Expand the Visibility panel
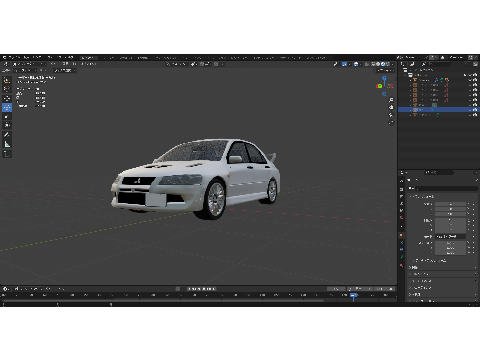The image size is (480, 360). 442,294
